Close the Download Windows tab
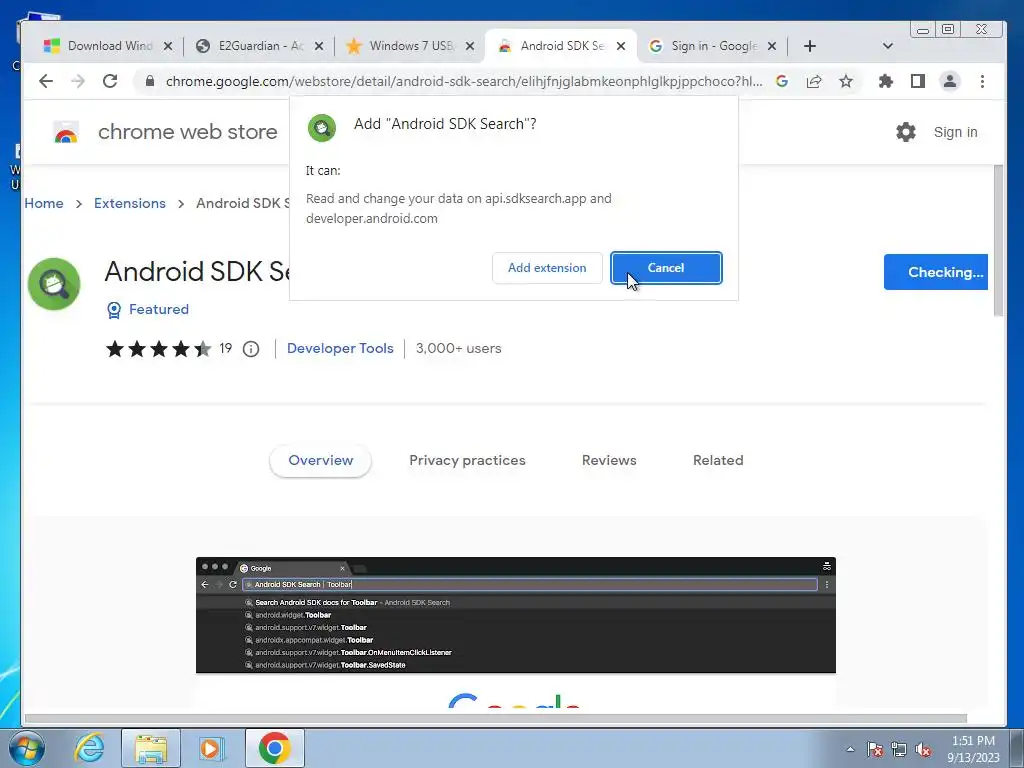This screenshot has width=1024, height=768. pyautogui.click(x=168, y=46)
